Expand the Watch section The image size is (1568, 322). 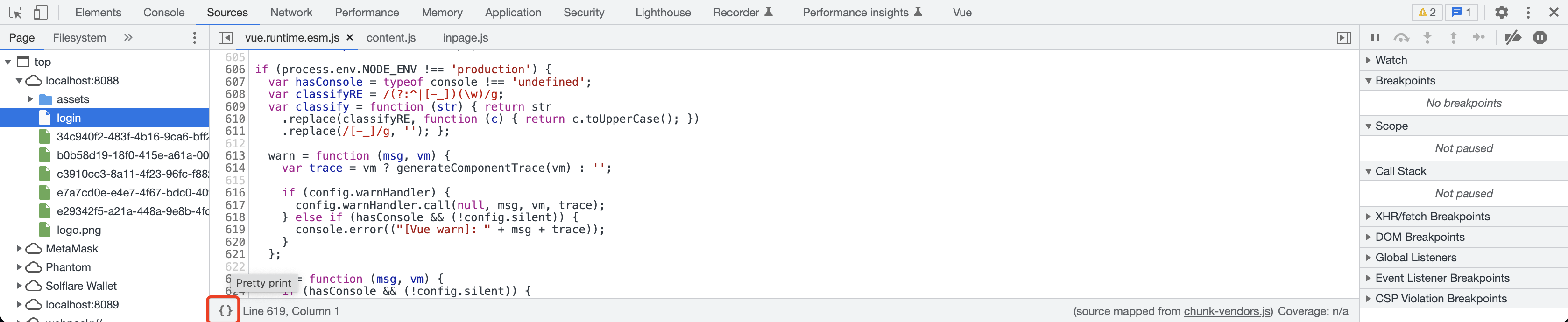point(1391,60)
